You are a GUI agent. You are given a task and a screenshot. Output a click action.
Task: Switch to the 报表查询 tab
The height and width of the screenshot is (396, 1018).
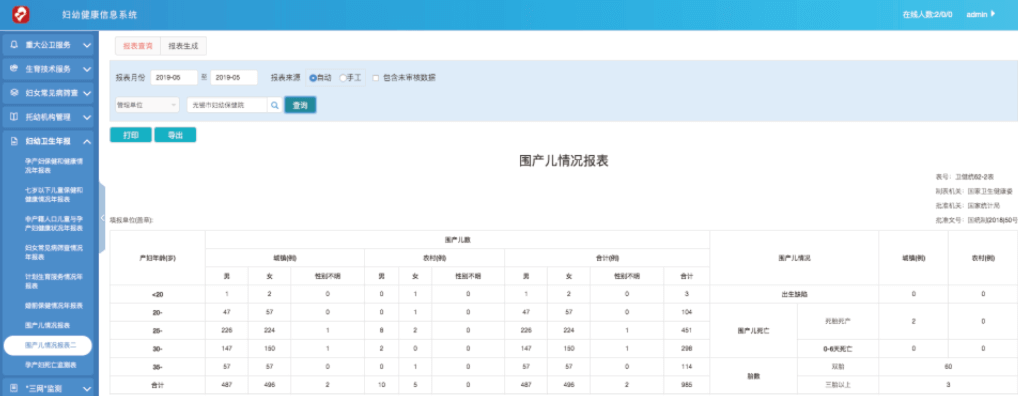(138, 46)
